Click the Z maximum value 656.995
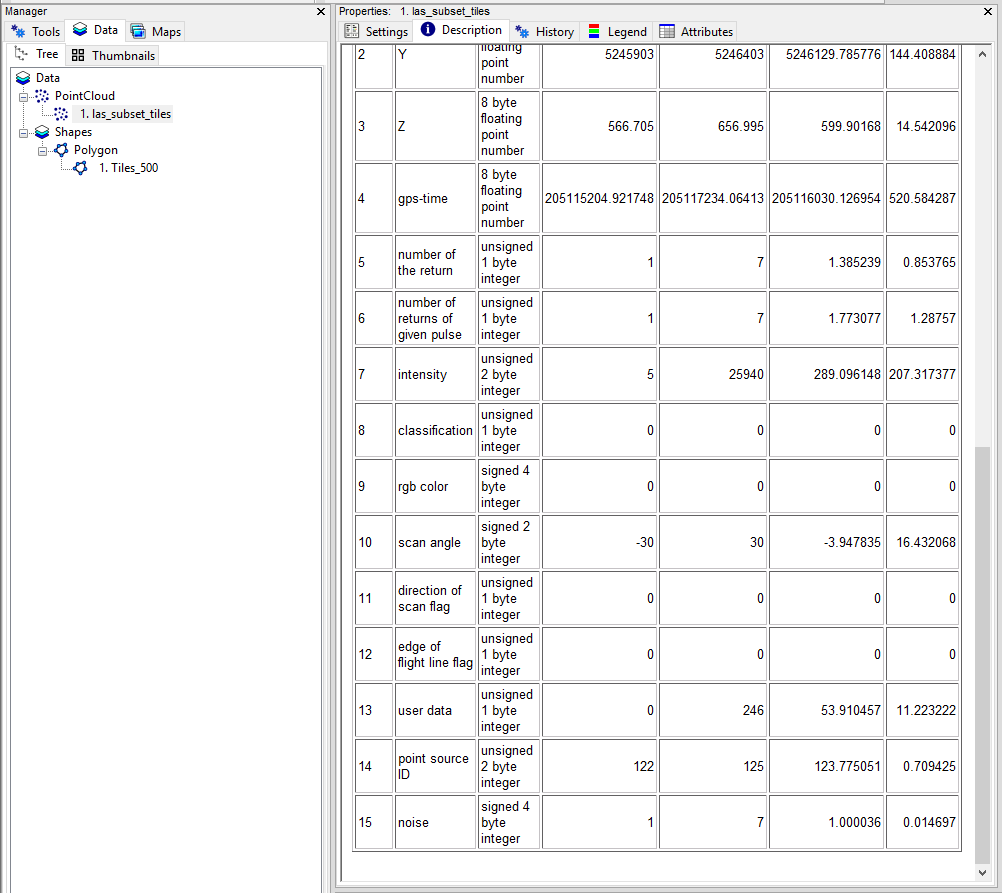 click(740, 127)
